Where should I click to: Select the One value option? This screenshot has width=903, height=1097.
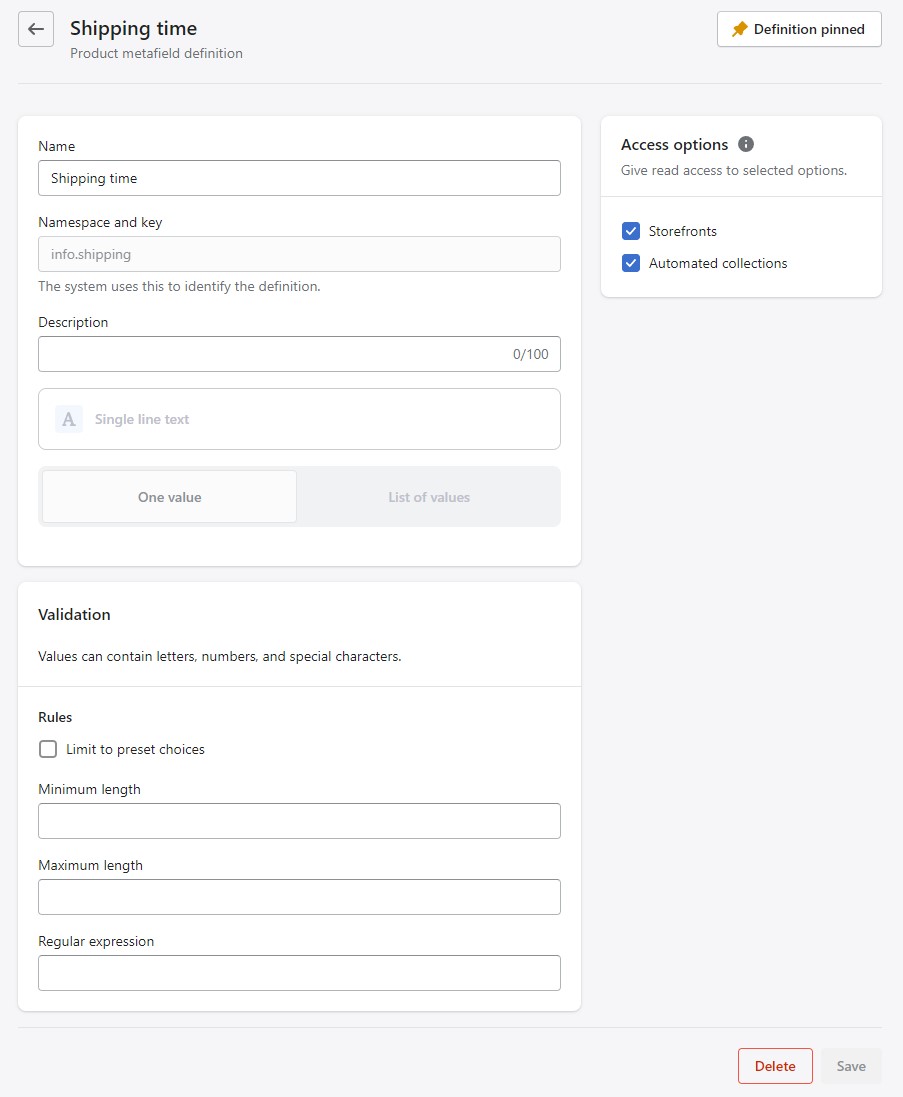(x=169, y=497)
